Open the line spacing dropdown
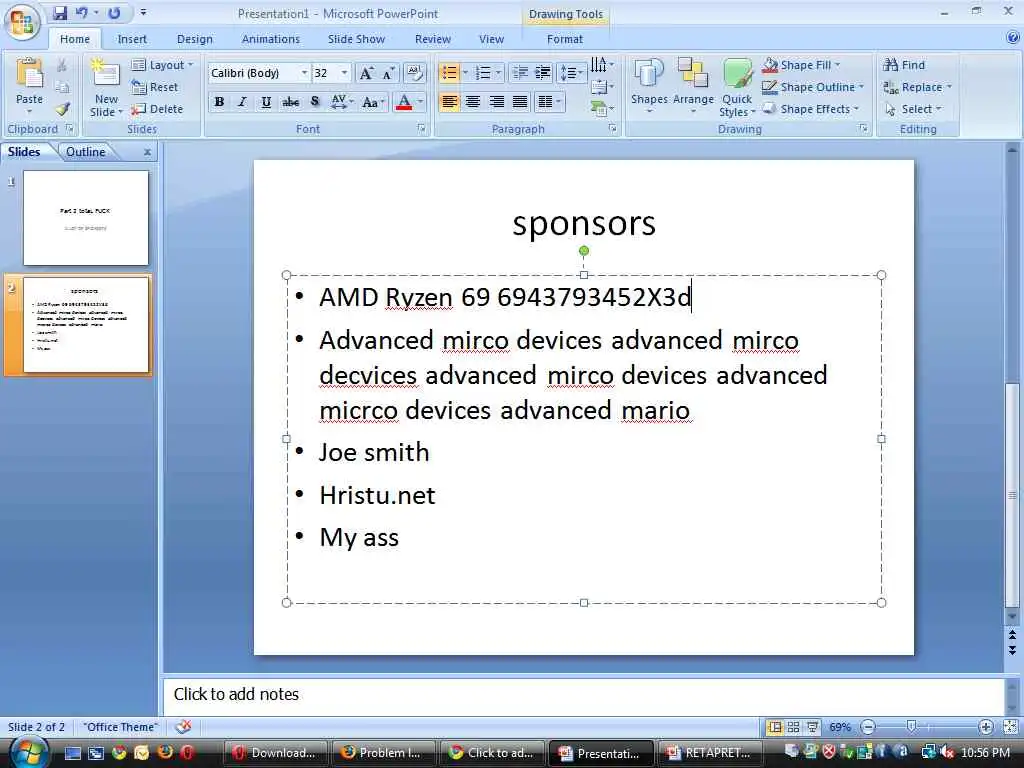1024x768 pixels. pos(571,72)
